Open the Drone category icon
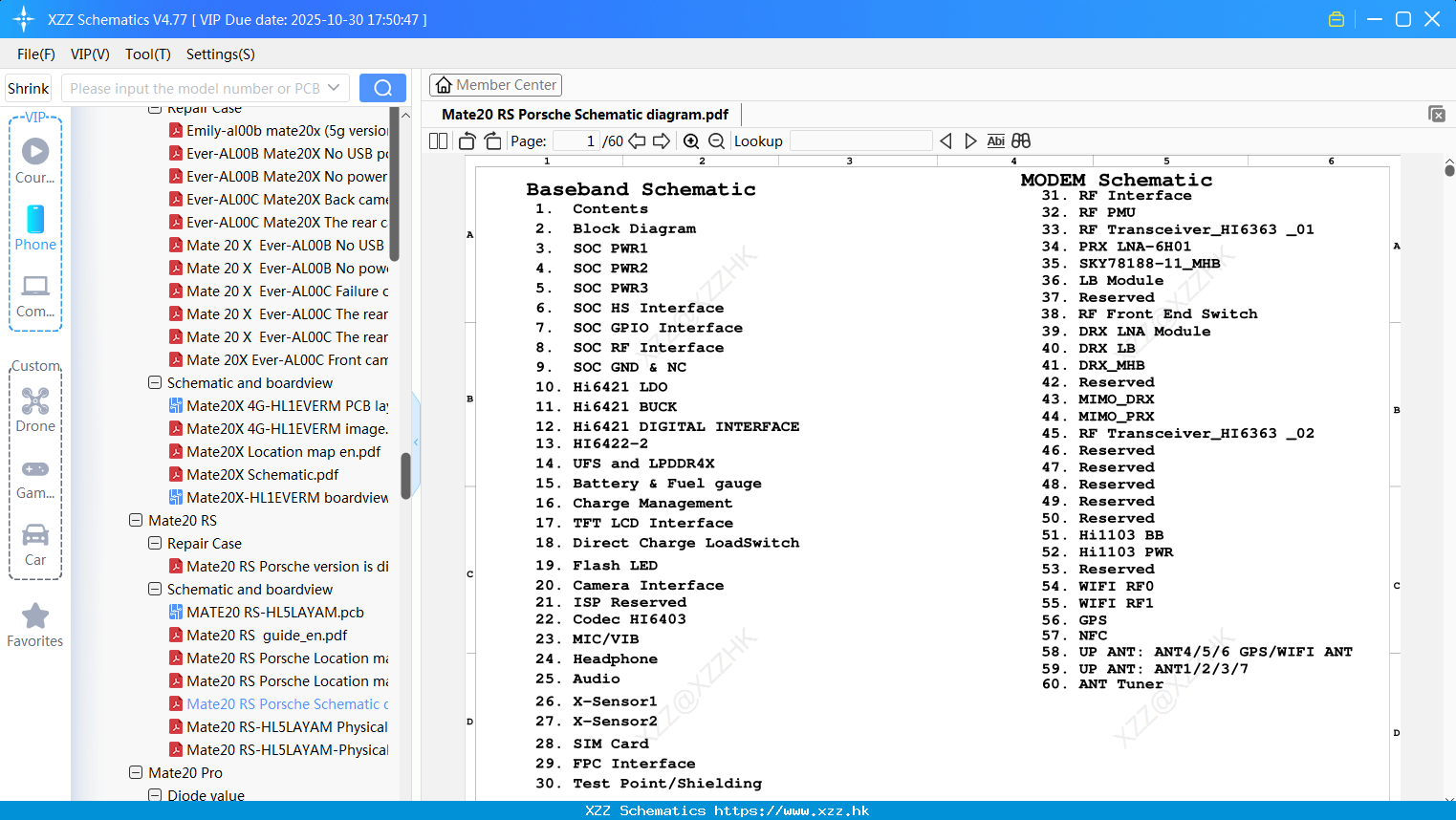This screenshot has height=820, width=1456. coord(35,400)
